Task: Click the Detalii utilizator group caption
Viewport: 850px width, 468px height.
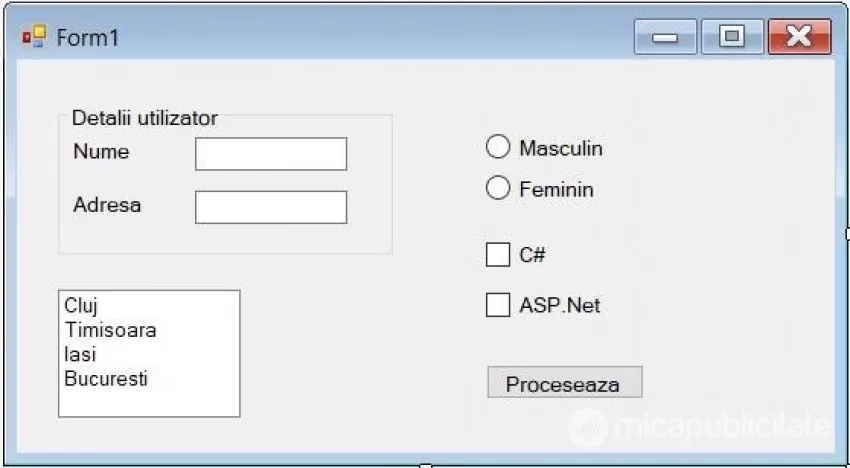Action: (145, 118)
